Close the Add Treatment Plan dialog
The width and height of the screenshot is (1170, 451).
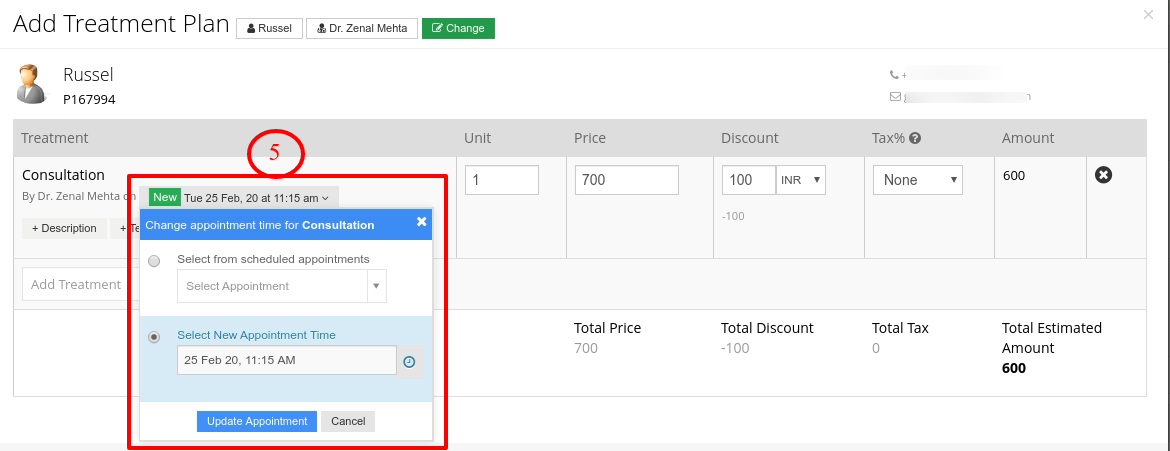(x=1148, y=14)
